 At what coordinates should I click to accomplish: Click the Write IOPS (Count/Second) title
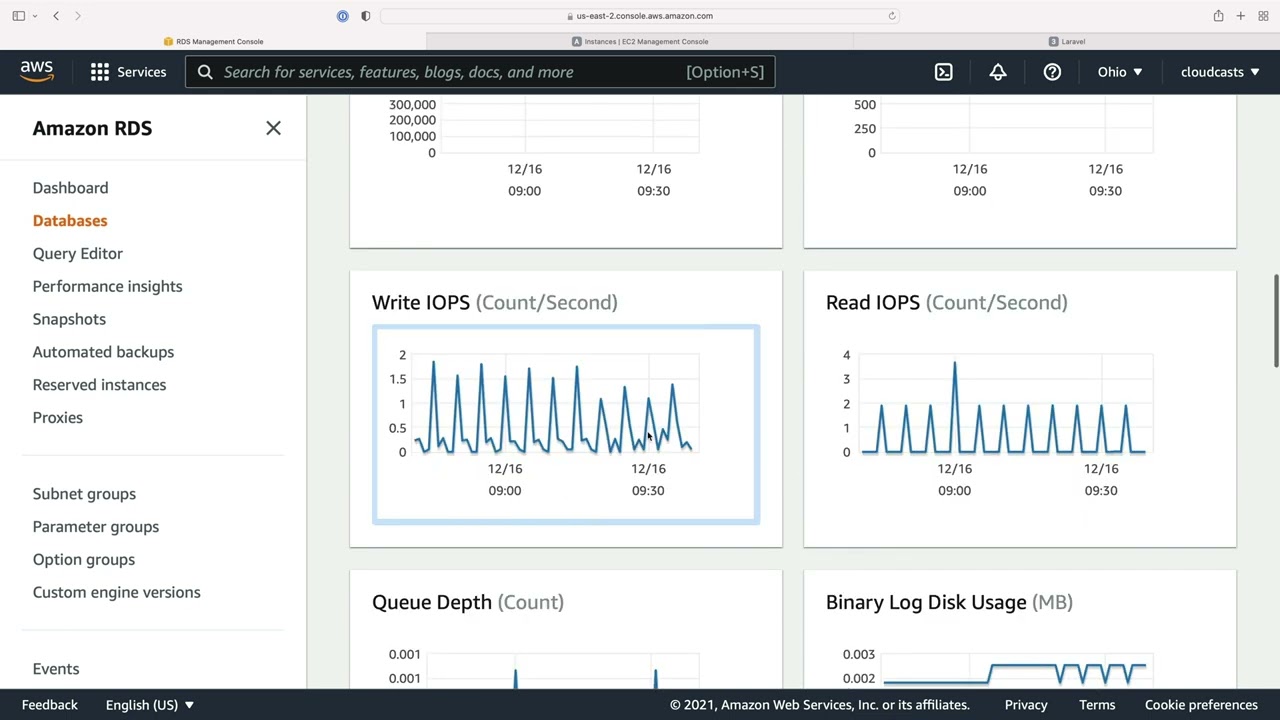coord(495,302)
